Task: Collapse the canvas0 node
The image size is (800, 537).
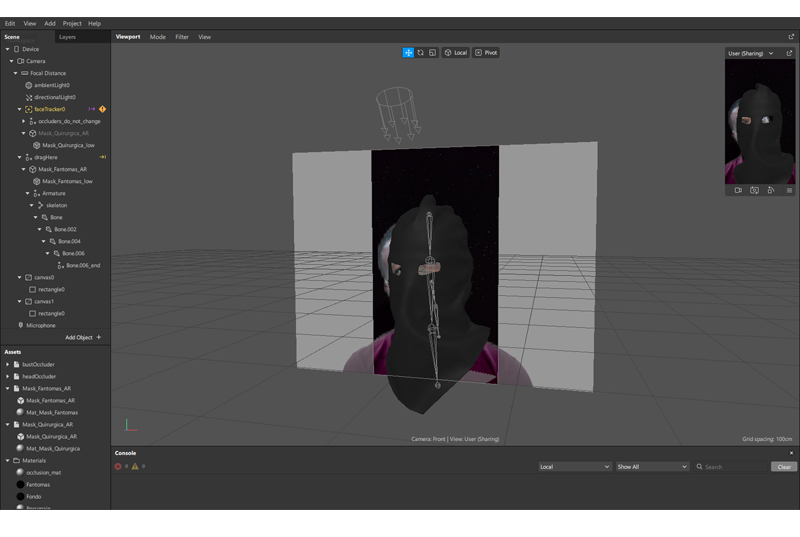Action: pos(20,277)
